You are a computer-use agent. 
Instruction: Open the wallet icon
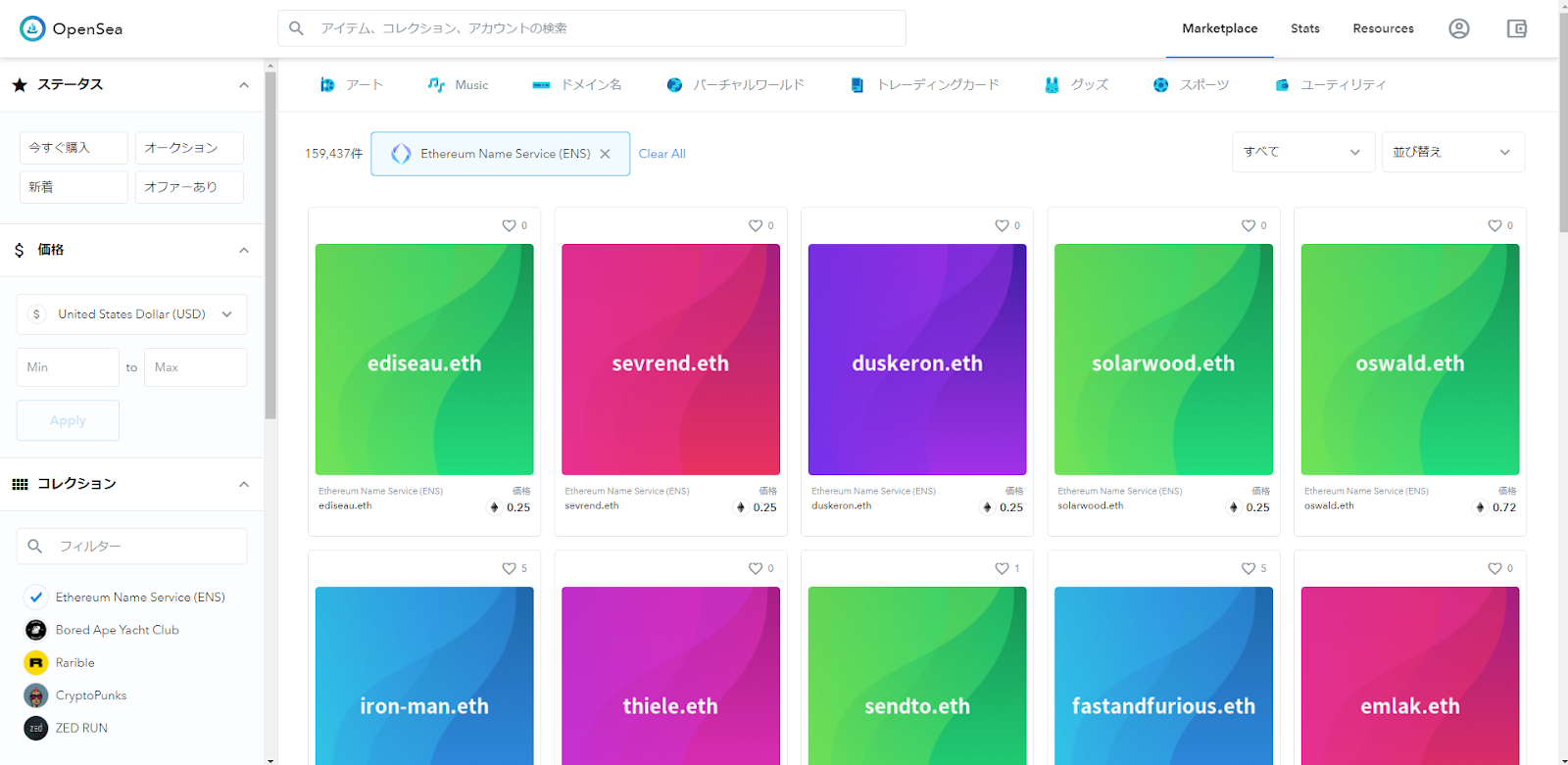[1517, 28]
